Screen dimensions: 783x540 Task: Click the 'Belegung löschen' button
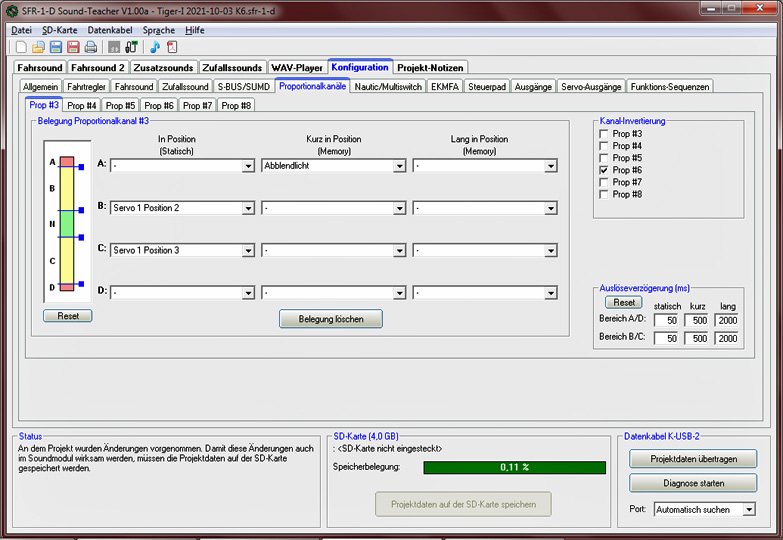pyautogui.click(x=331, y=319)
